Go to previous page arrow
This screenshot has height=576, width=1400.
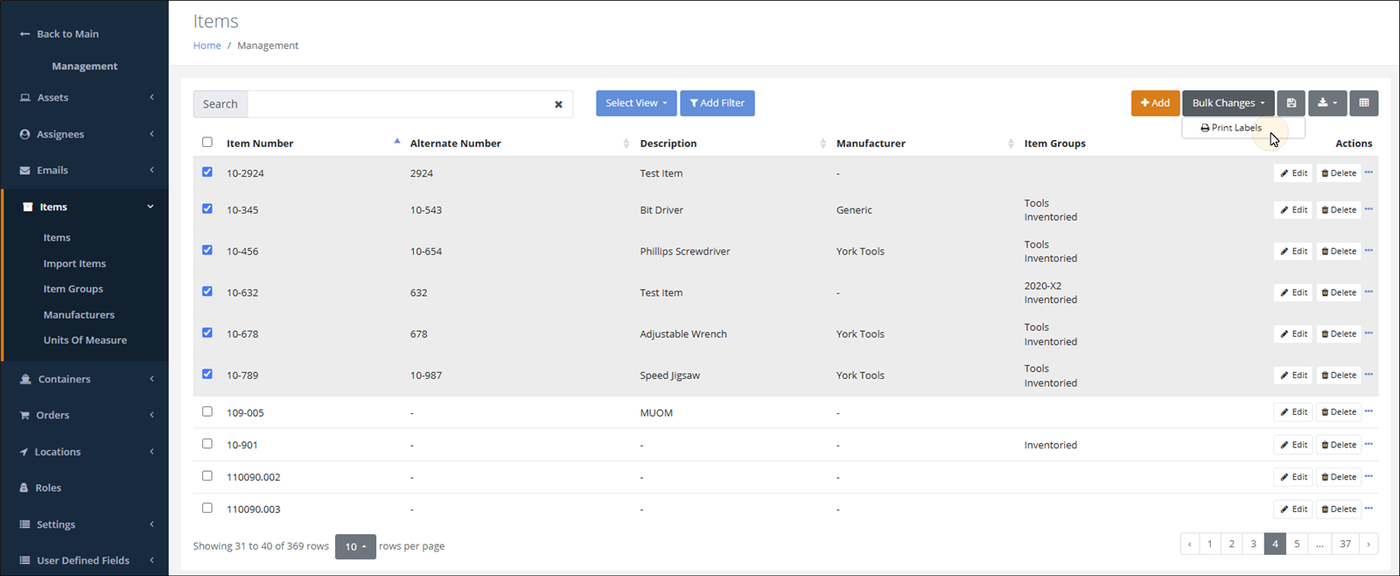tap(1190, 544)
